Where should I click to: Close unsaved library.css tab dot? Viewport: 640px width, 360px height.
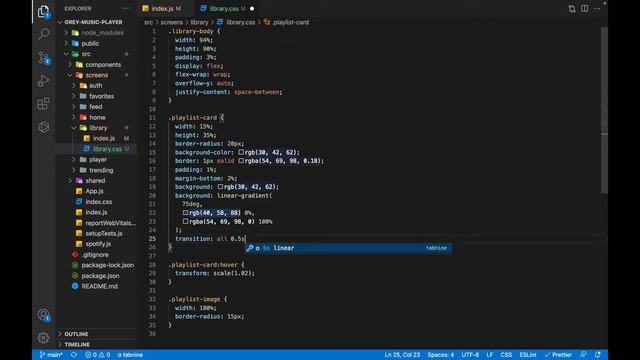click(x=252, y=9)
